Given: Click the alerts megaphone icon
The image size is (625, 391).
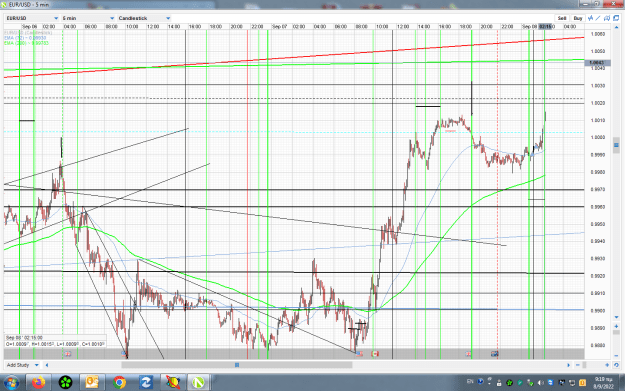Looking at the screenshot, I should 607,18.
